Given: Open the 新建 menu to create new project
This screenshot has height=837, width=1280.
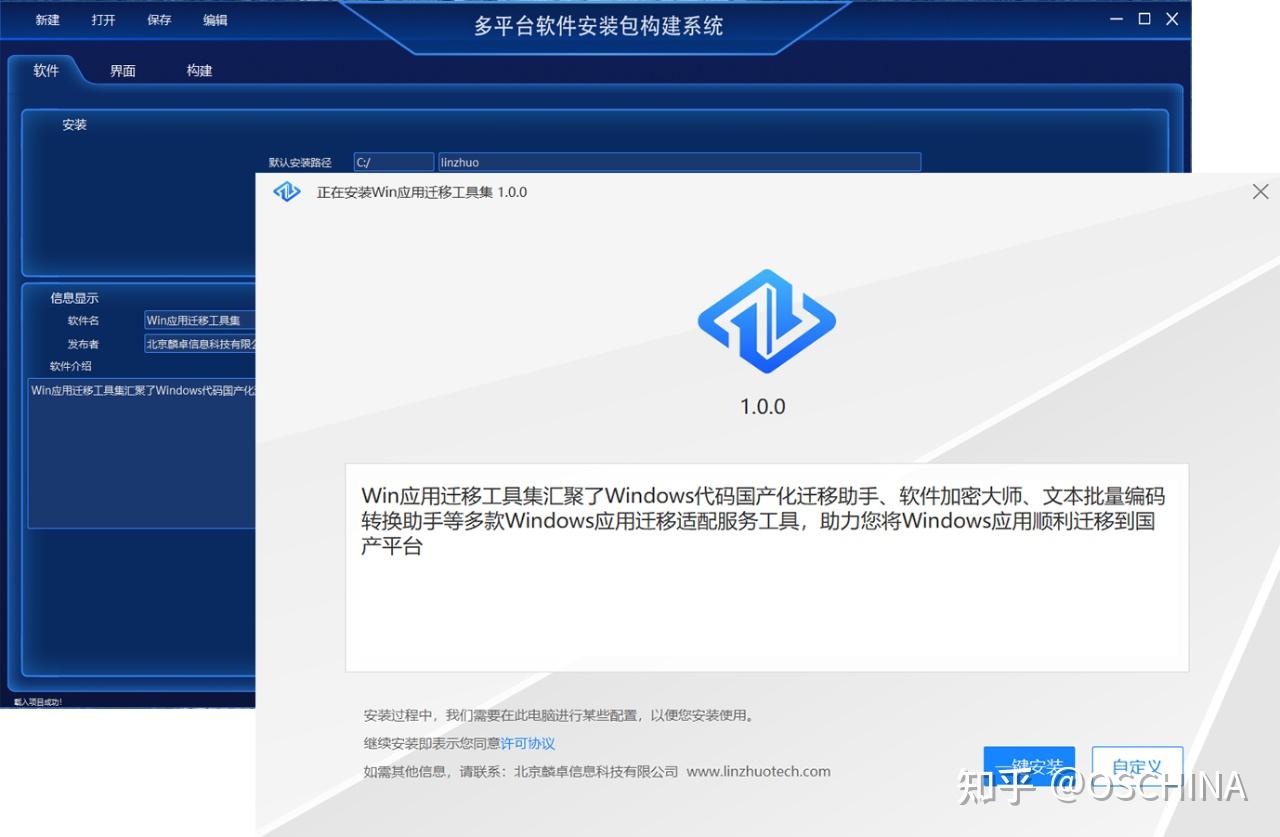Looking at the screenshot, I should (x=46, y=19).
